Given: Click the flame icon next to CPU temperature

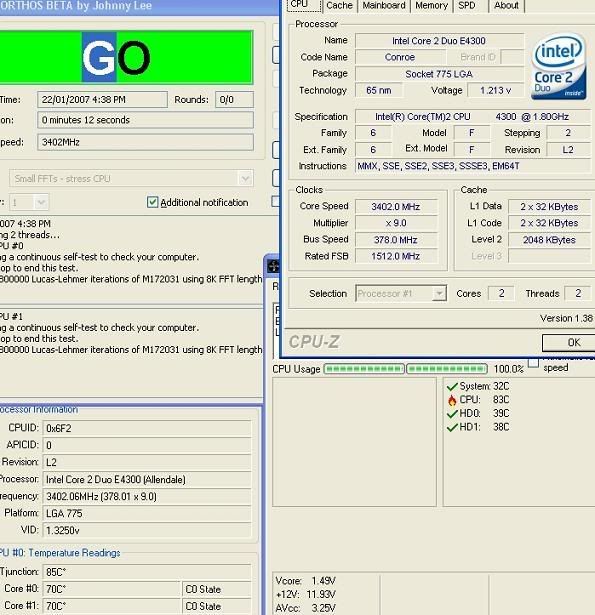Looking at the screenshot, I should click(452, 400).
